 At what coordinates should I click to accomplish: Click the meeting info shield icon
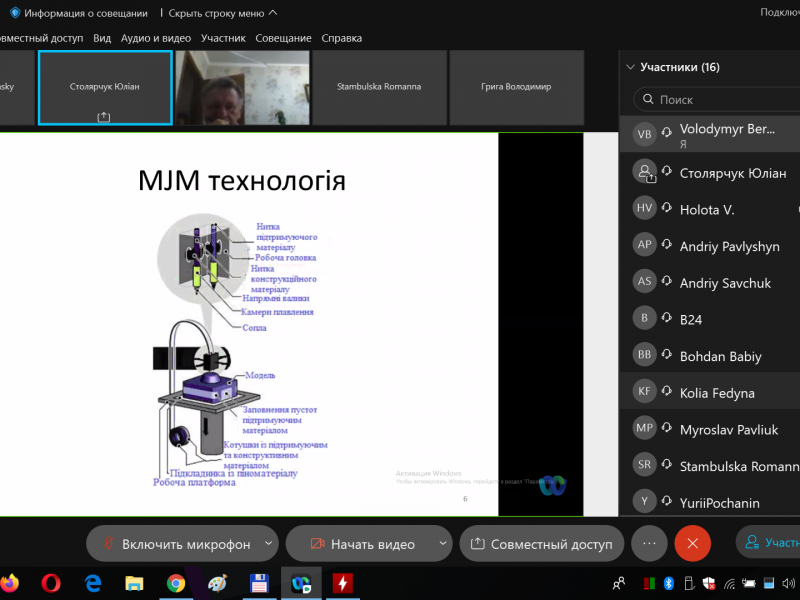[x=15, y=13]
